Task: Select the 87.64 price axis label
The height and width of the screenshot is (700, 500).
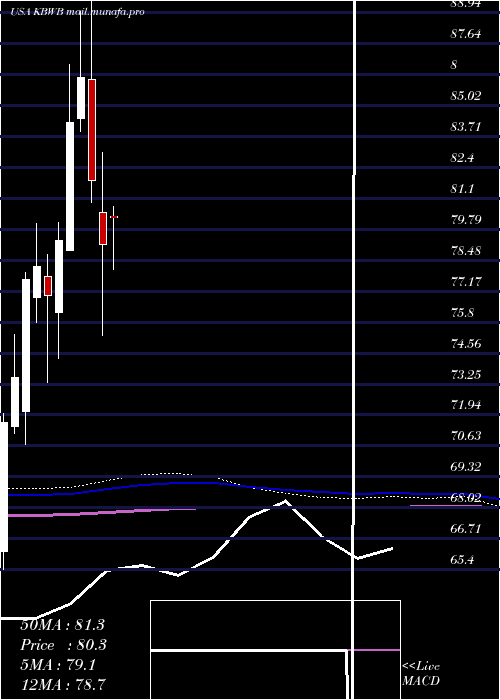Action: click(466, 33)
